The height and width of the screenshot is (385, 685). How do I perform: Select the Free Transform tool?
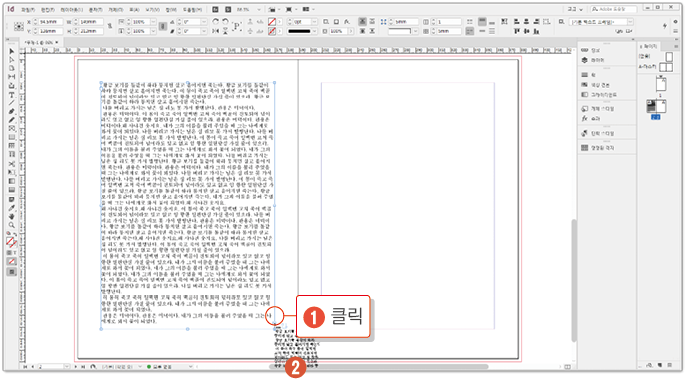coord(12,173)
